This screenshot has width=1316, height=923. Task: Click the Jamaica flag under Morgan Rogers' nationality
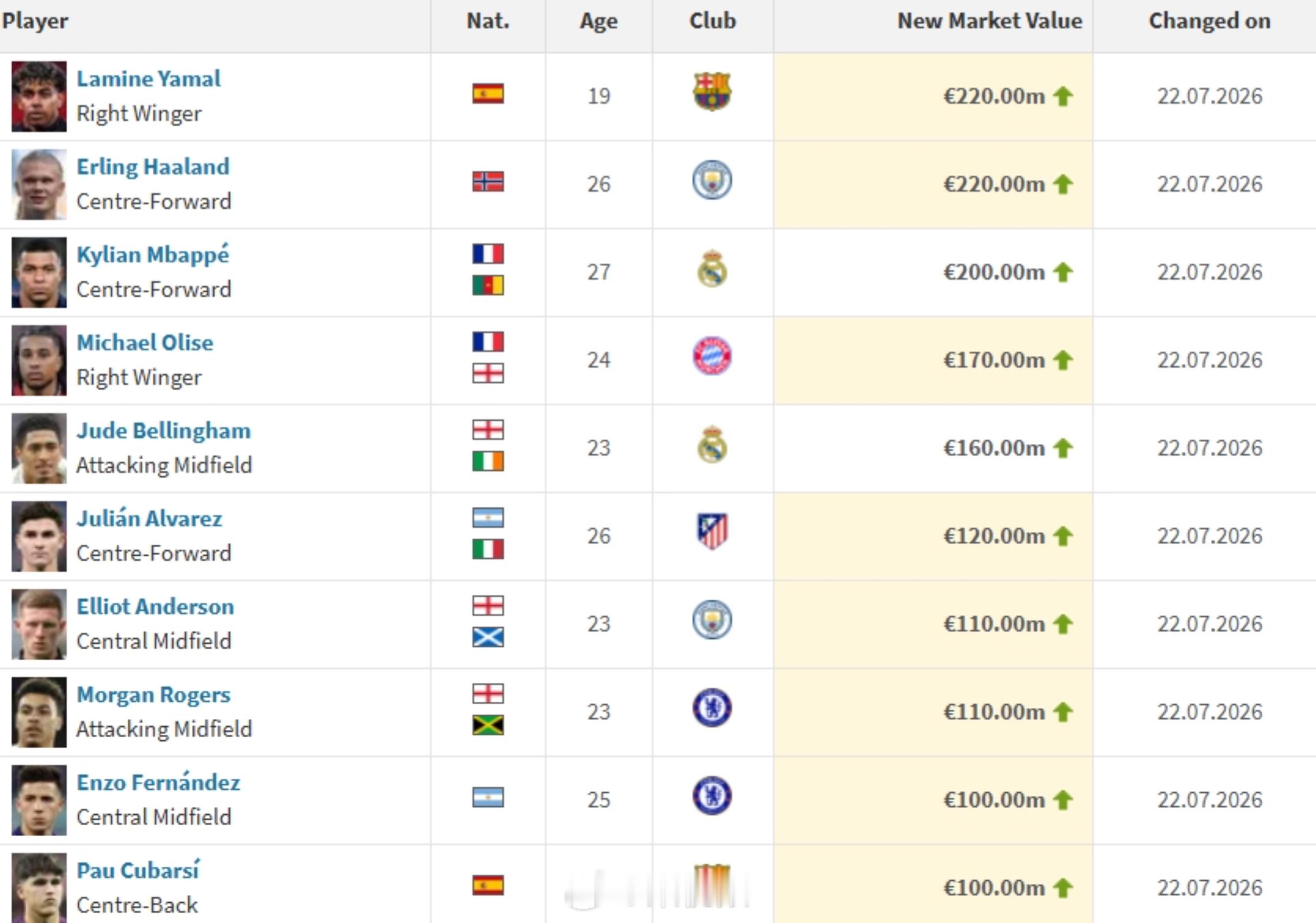(488, 725)
